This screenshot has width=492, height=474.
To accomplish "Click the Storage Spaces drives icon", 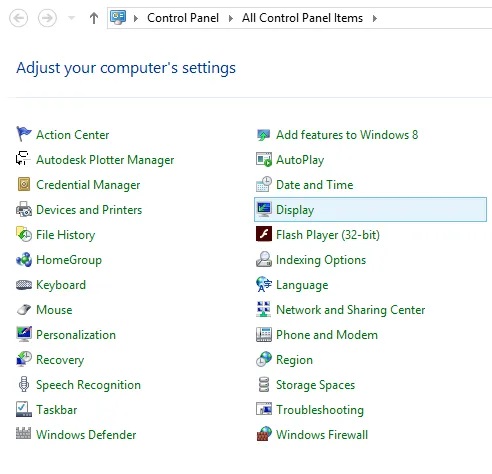I will coord(264,384).
